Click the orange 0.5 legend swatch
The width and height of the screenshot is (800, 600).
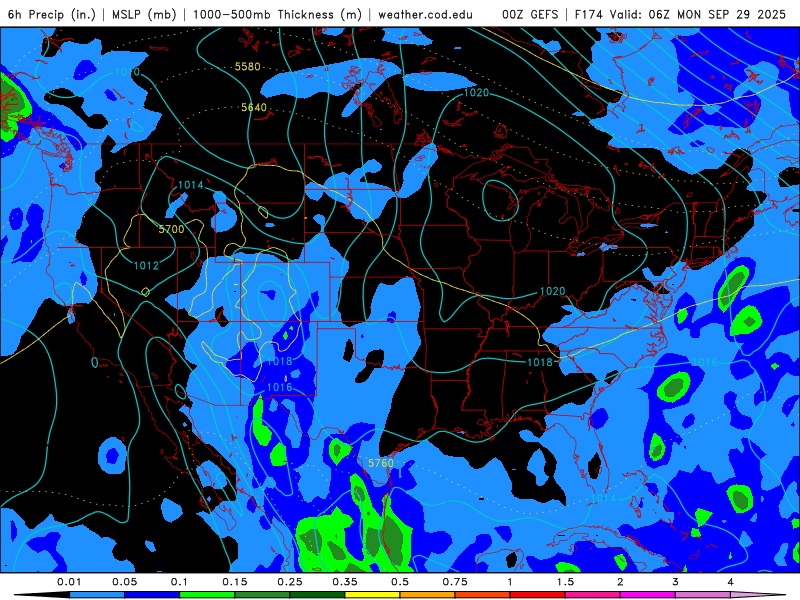click(x=428, y=595)
